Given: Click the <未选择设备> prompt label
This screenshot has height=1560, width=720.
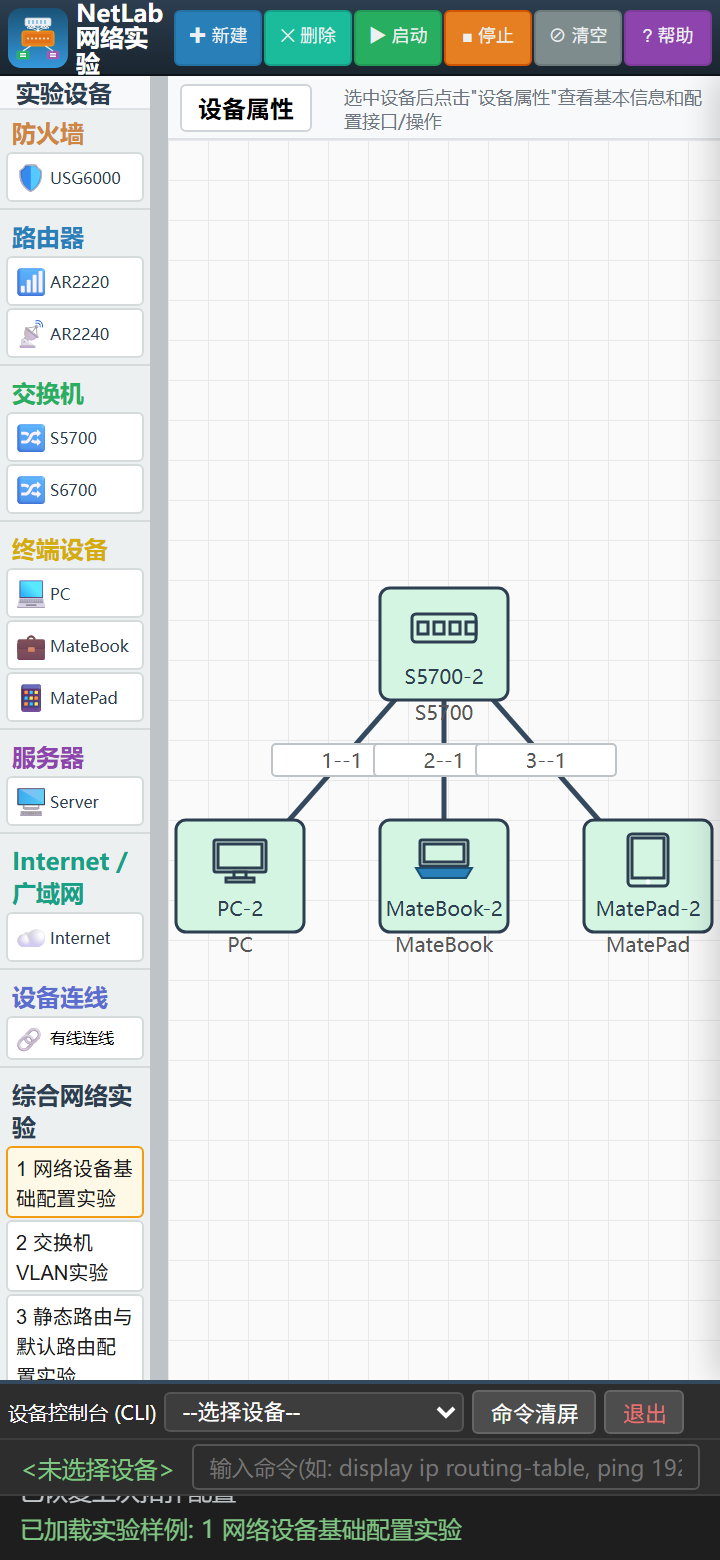Looking at the screenshot, I should coord(98,1469).
